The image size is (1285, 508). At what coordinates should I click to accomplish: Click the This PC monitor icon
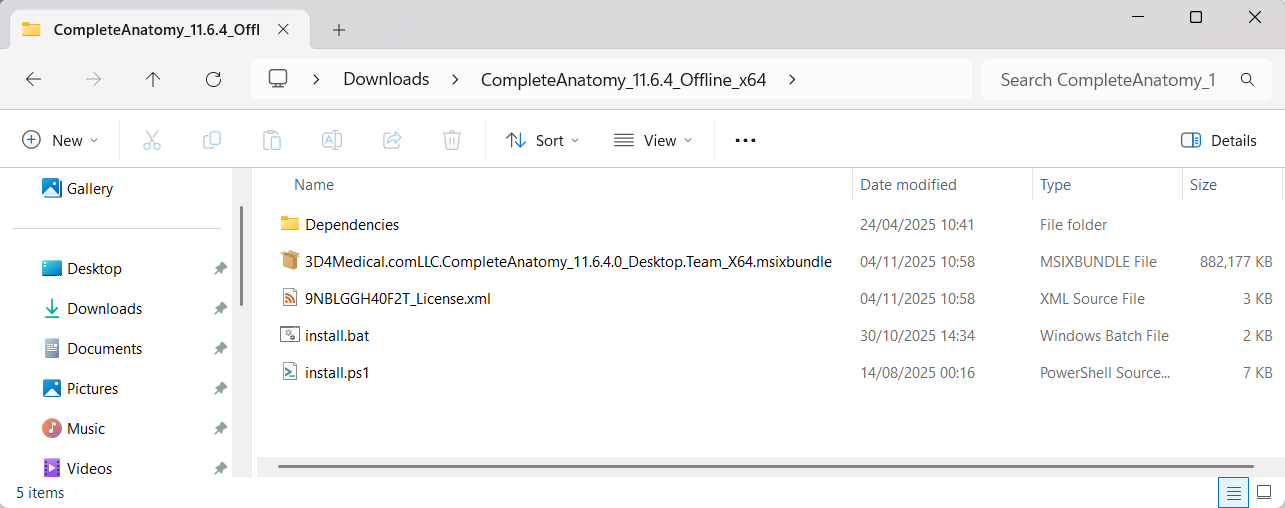[x=278, y=79]
